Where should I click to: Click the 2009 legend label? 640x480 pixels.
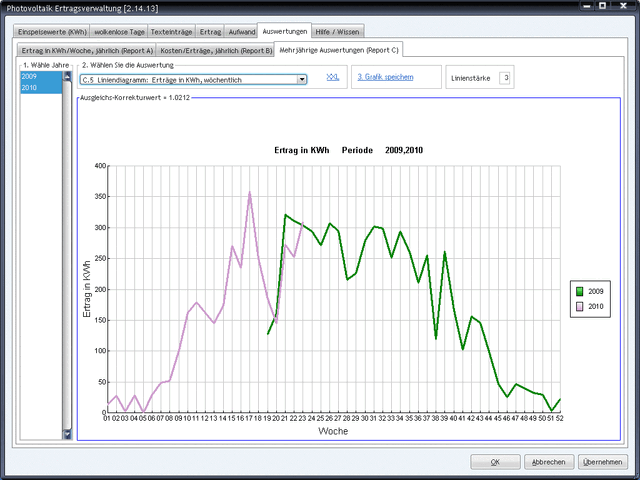(596, 291)
